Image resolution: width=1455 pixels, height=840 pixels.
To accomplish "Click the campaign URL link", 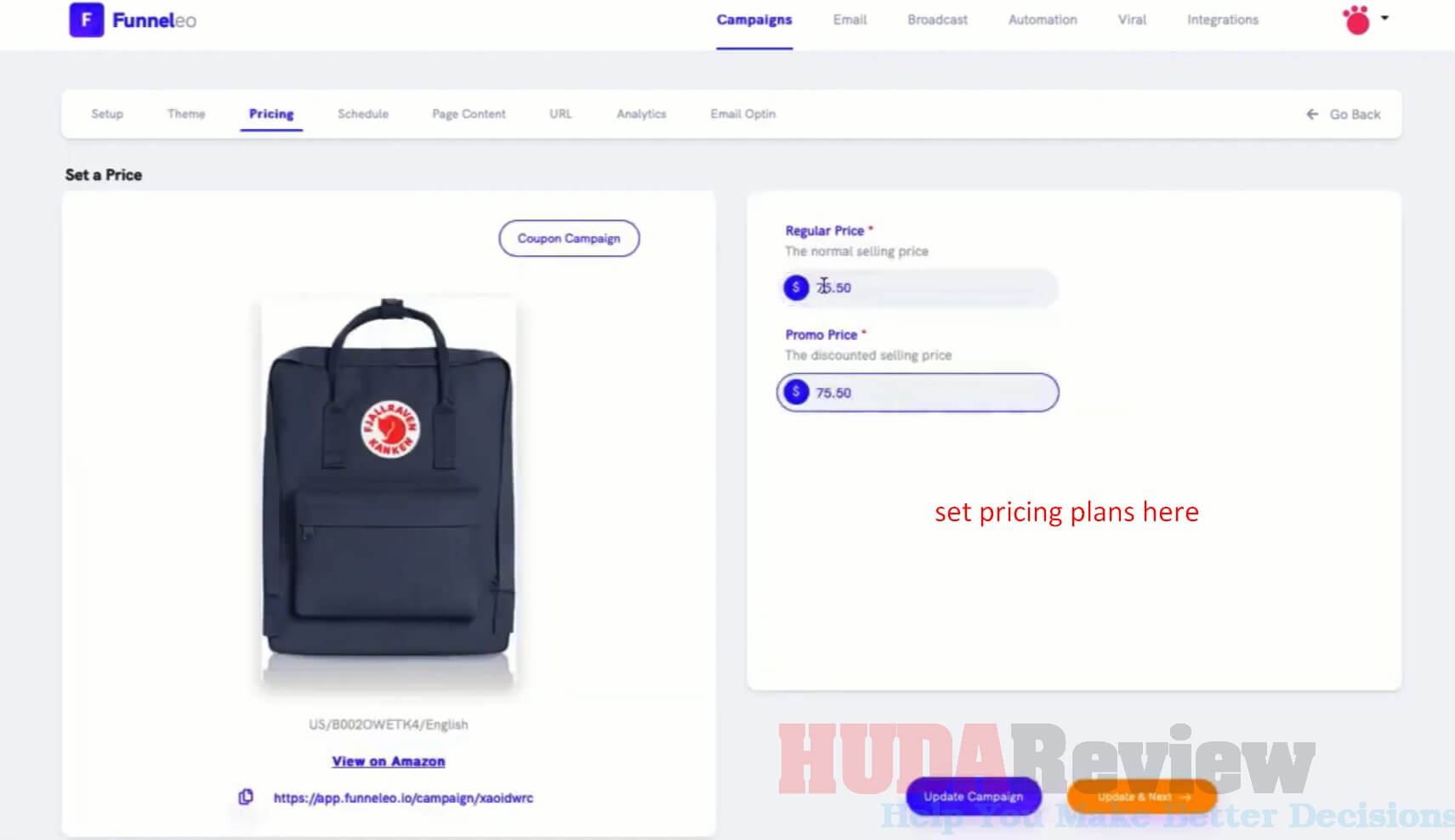I will pos(403,797).
